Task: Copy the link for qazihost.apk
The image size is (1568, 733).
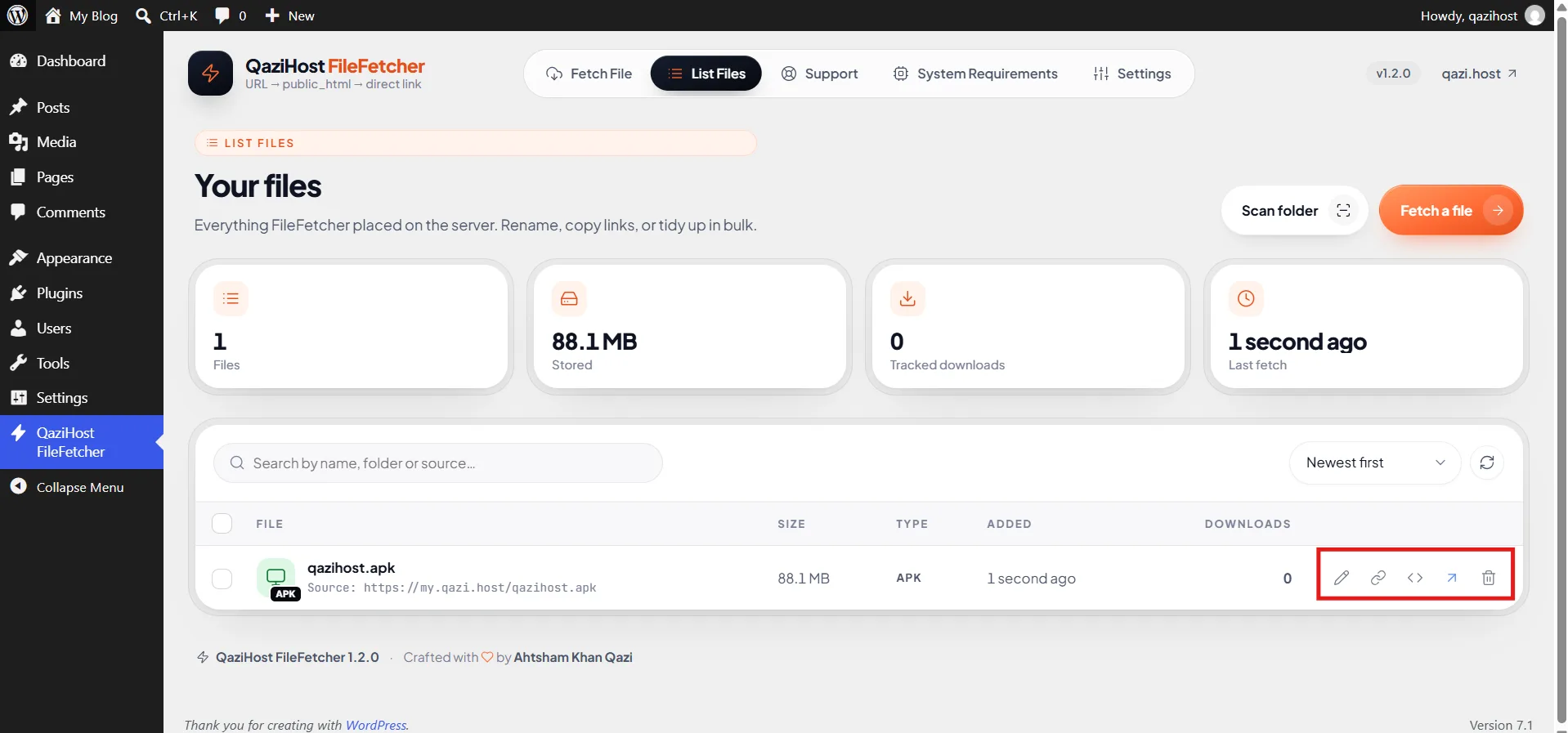Action: tap(1378, 579)
